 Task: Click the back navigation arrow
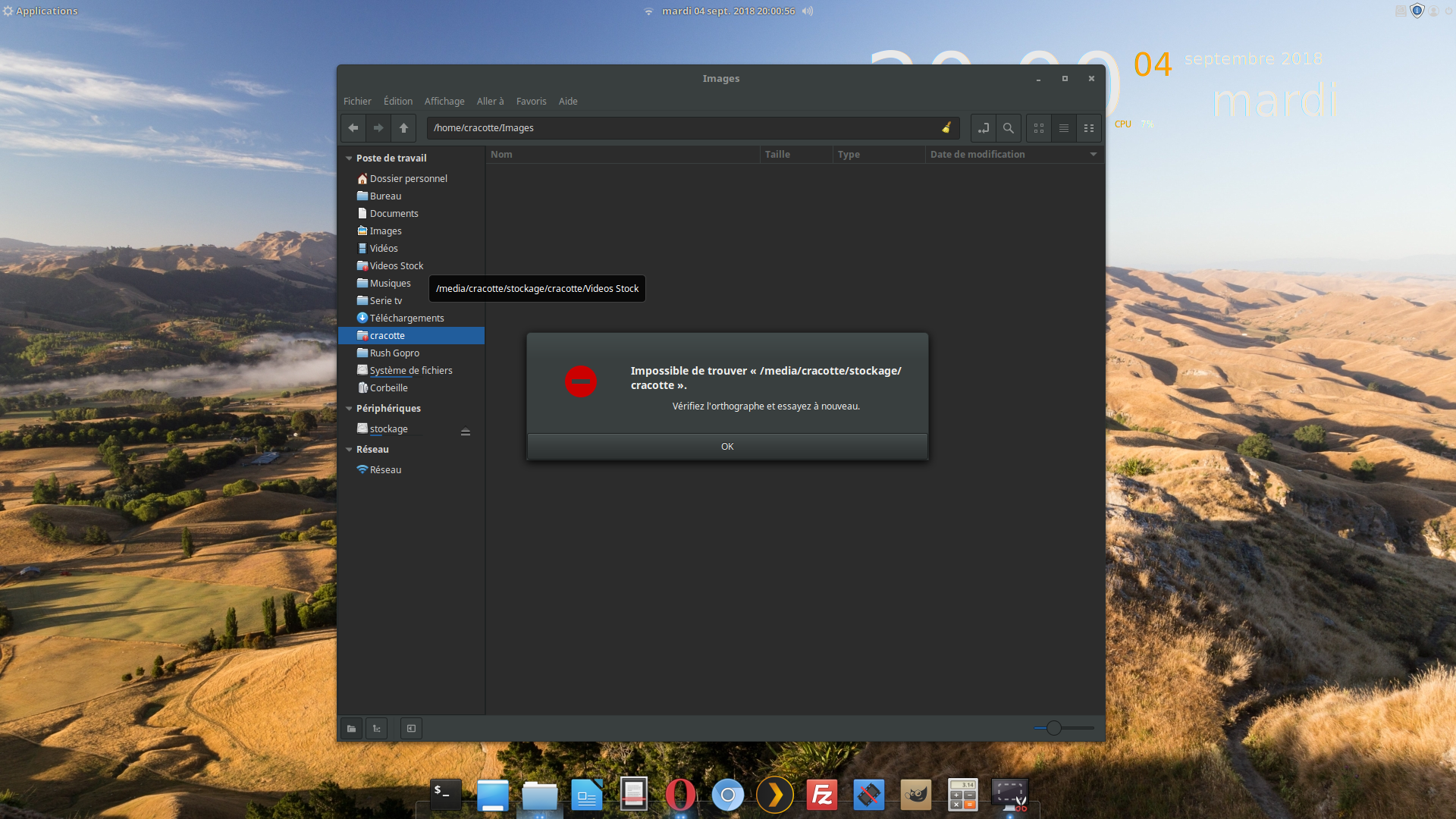tap(353, 128)
